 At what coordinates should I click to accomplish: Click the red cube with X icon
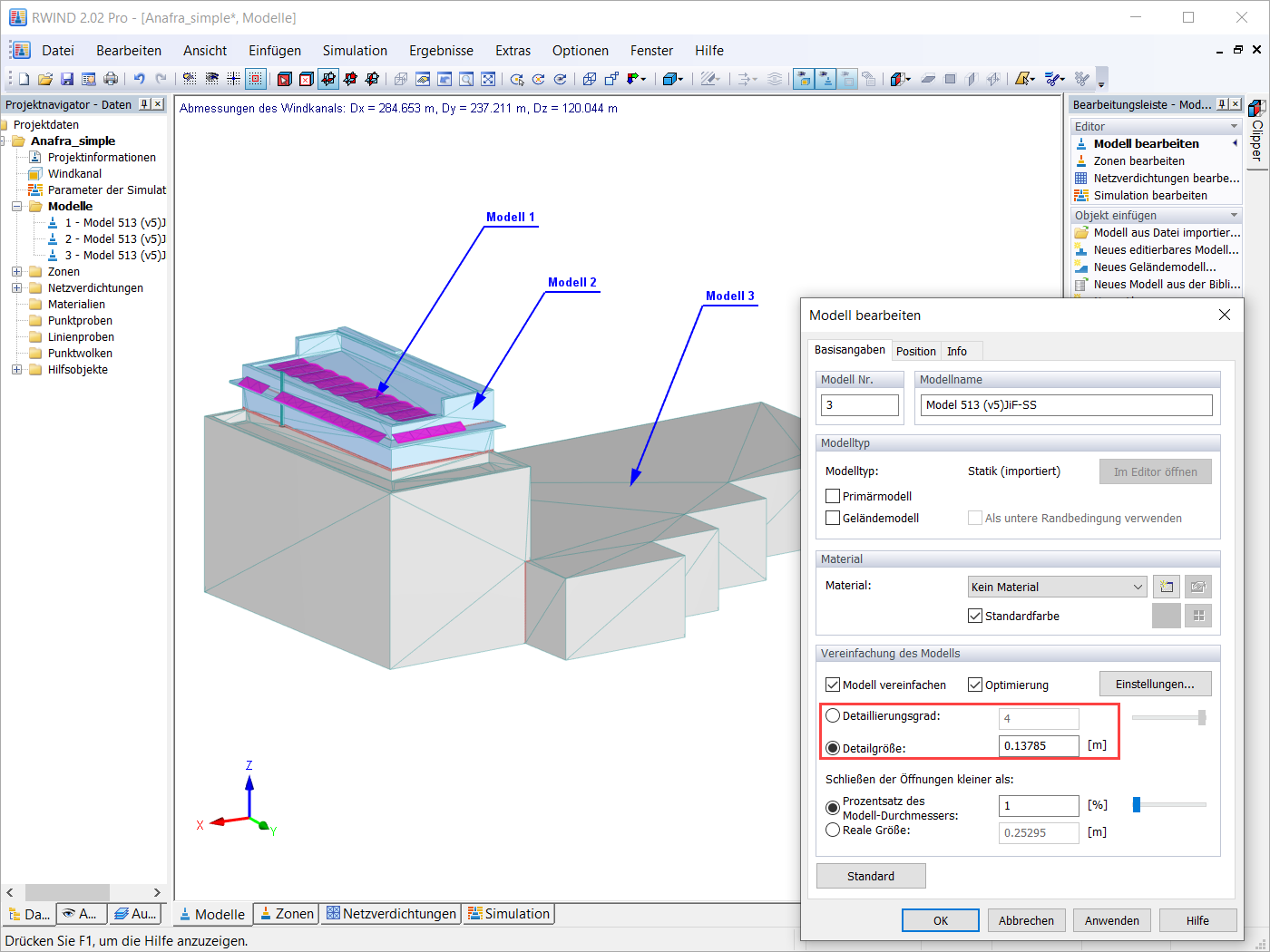(307, 79)
